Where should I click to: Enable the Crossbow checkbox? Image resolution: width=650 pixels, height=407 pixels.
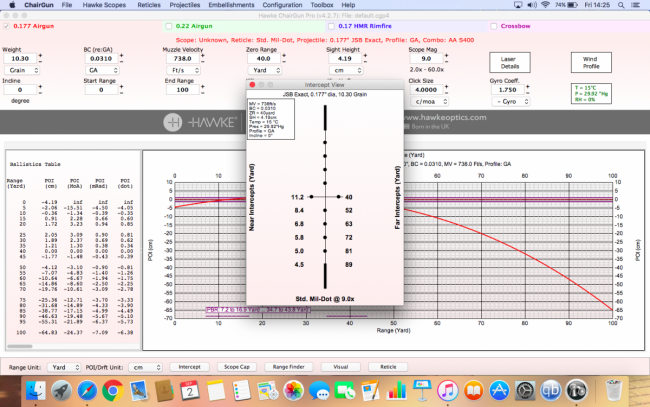coord(494,26)
